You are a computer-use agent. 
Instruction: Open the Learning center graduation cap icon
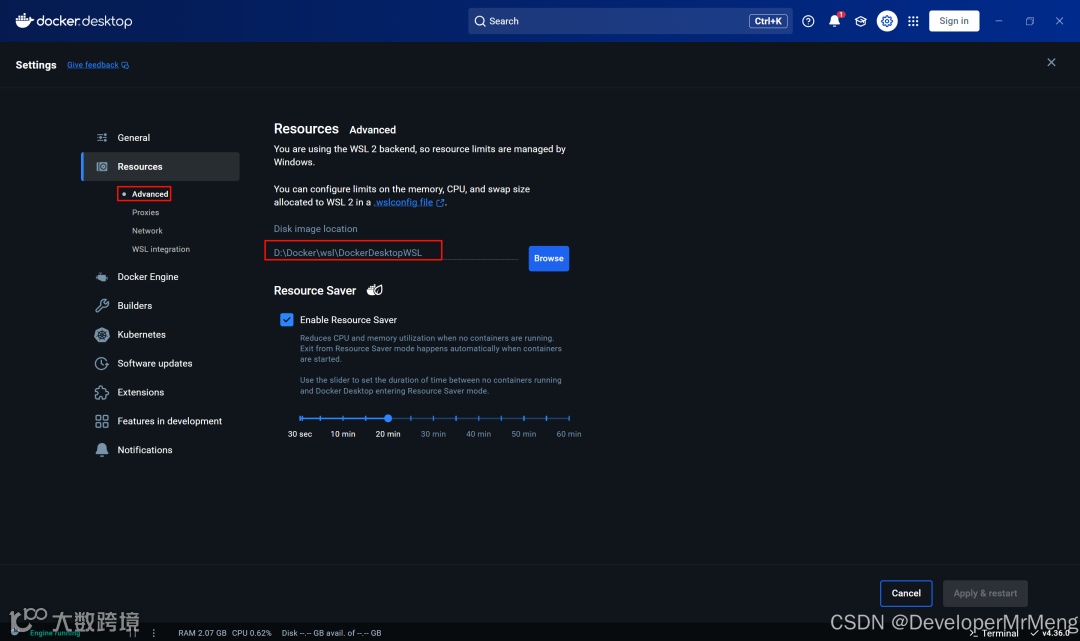(860, 21)
